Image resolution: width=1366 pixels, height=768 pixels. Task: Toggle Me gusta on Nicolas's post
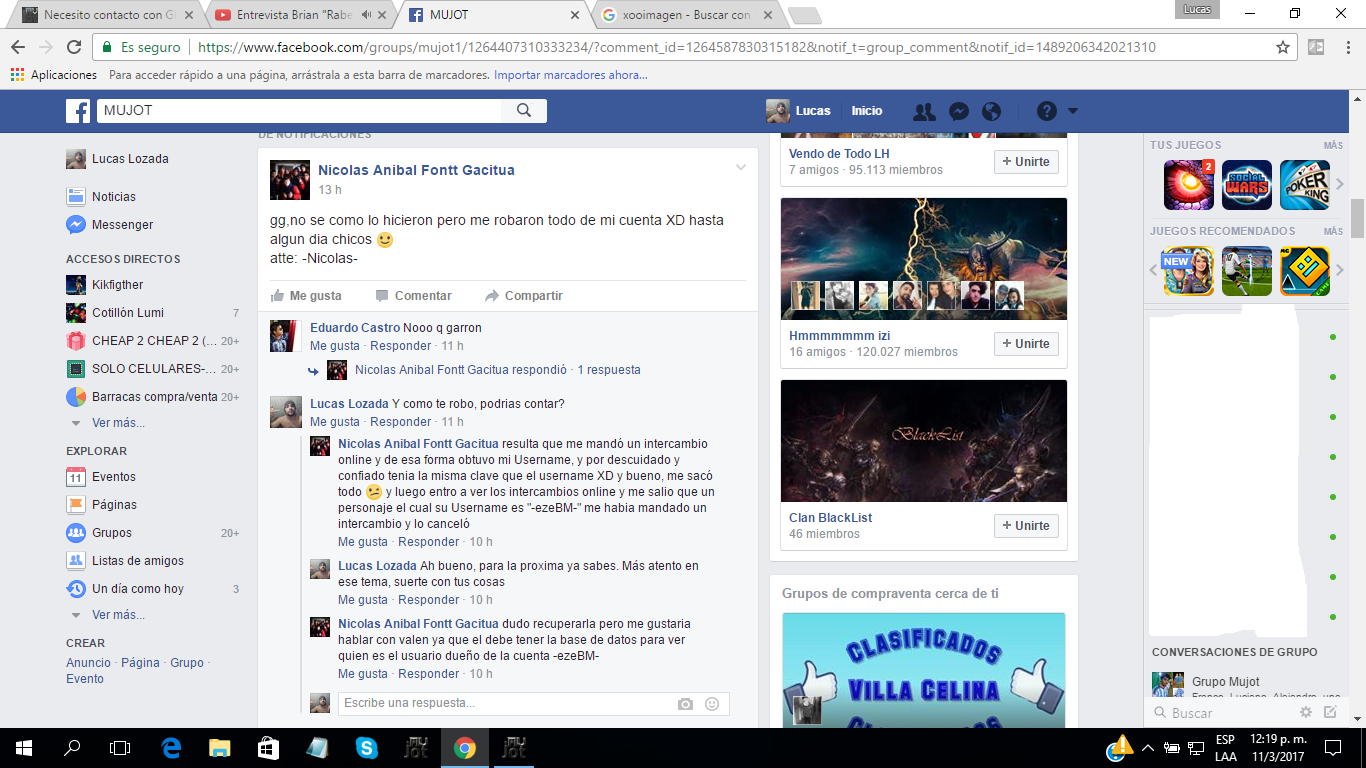(306, 296)
